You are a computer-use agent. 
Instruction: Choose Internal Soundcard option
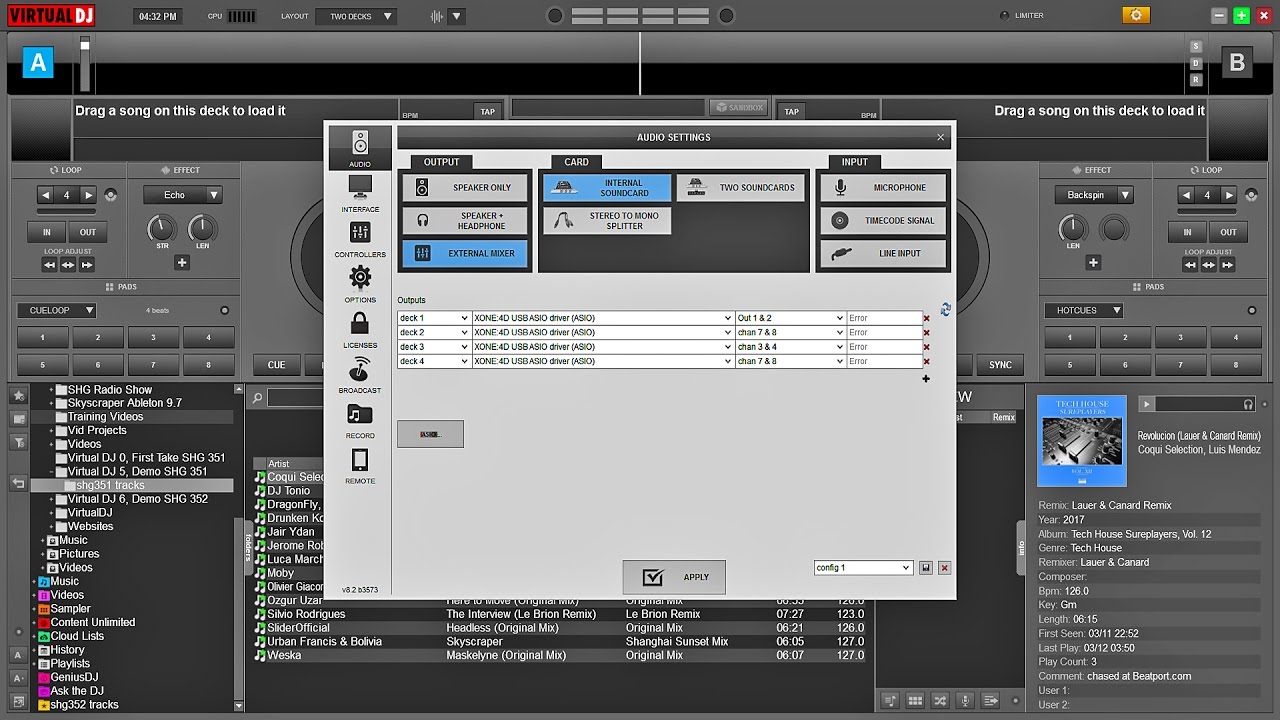tap(607, 188)
